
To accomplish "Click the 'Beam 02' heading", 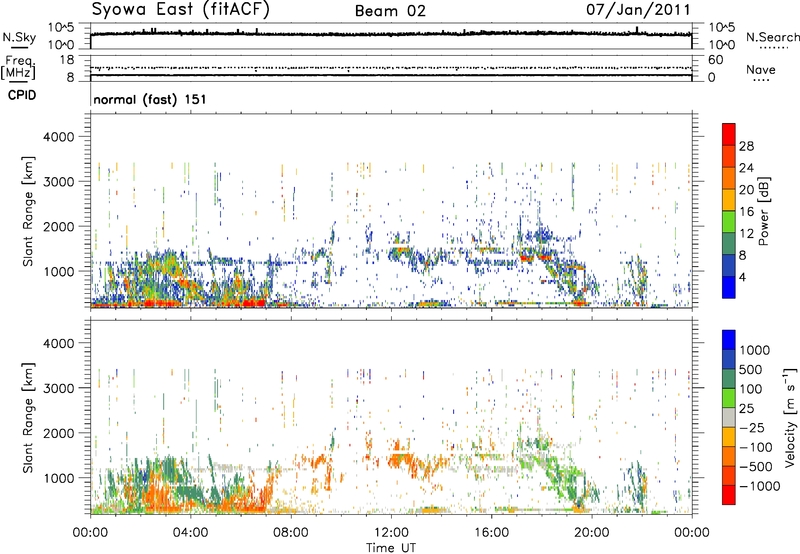I will [x=390, y=11].
